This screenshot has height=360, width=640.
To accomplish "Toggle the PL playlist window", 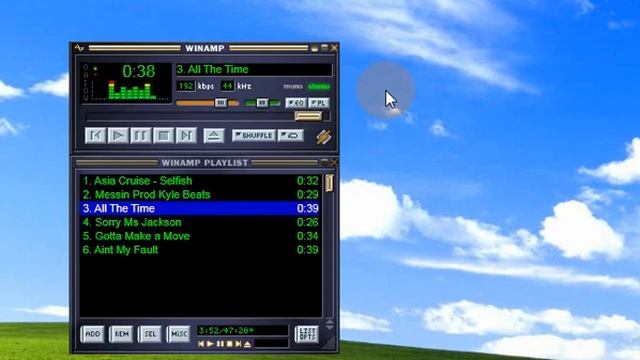I will pyautogui.click(x=319, y=103).
